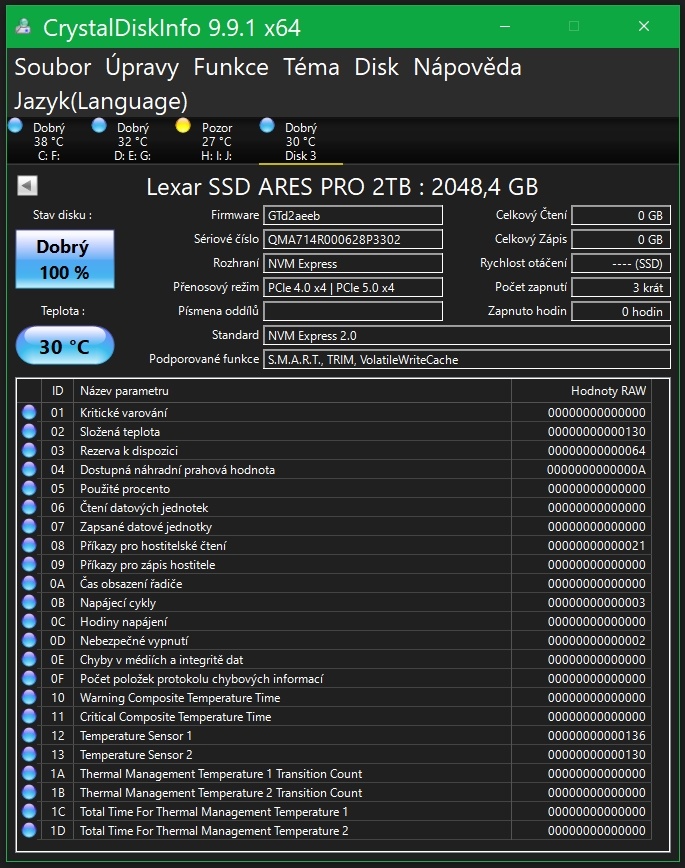Open the Úpravy menu
Screen dimensions: 685x868
point(142,68)
